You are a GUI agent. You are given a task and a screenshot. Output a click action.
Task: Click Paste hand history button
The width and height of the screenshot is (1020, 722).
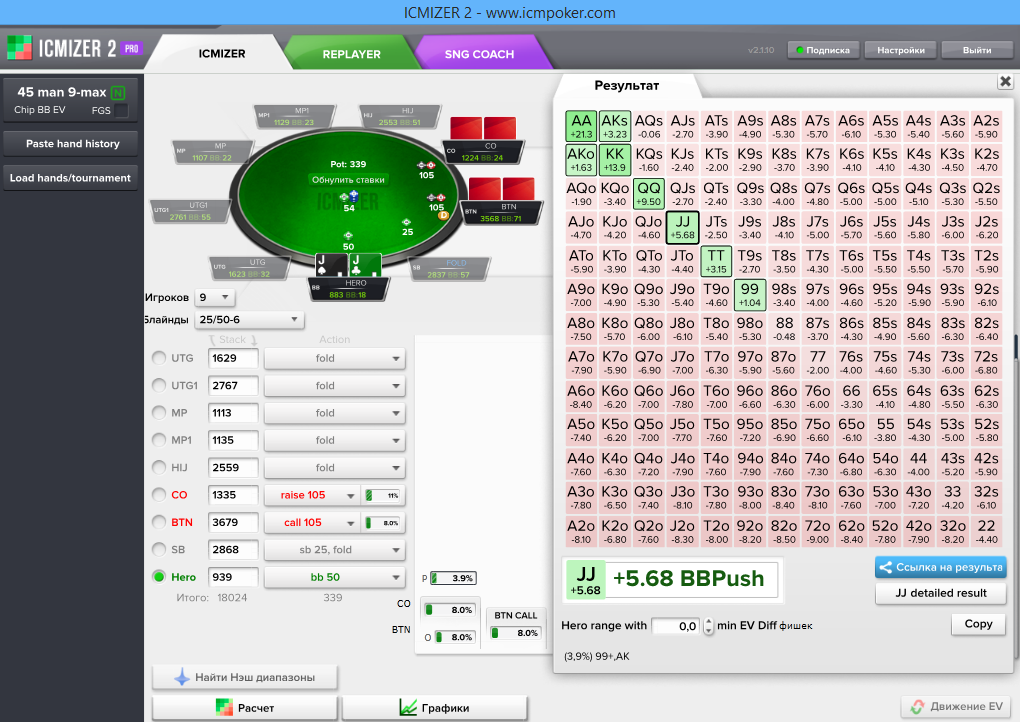pyautogui.click(x=70, y=144)
